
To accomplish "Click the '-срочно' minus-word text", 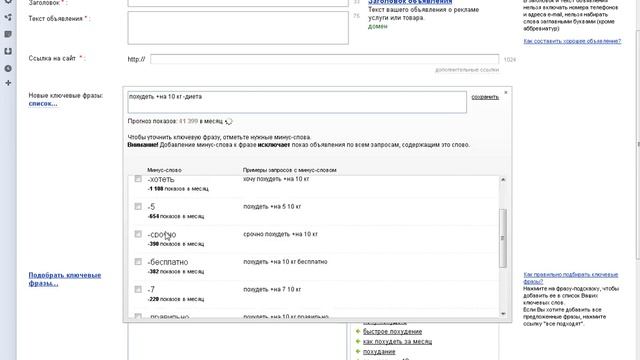I will point(162,235).
